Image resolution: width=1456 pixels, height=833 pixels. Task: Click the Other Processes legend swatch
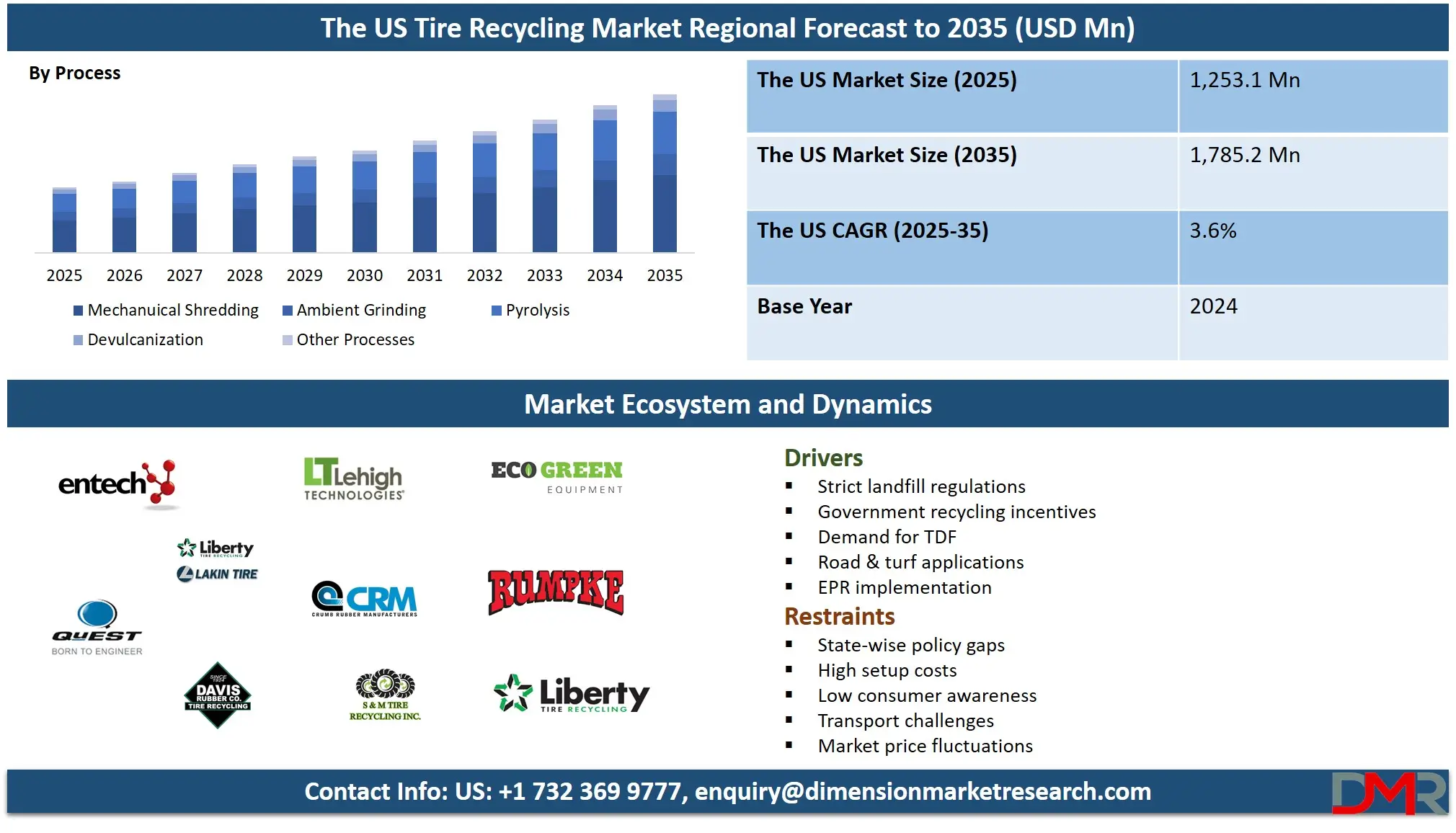pyautogui.click(x=287, y=340)
